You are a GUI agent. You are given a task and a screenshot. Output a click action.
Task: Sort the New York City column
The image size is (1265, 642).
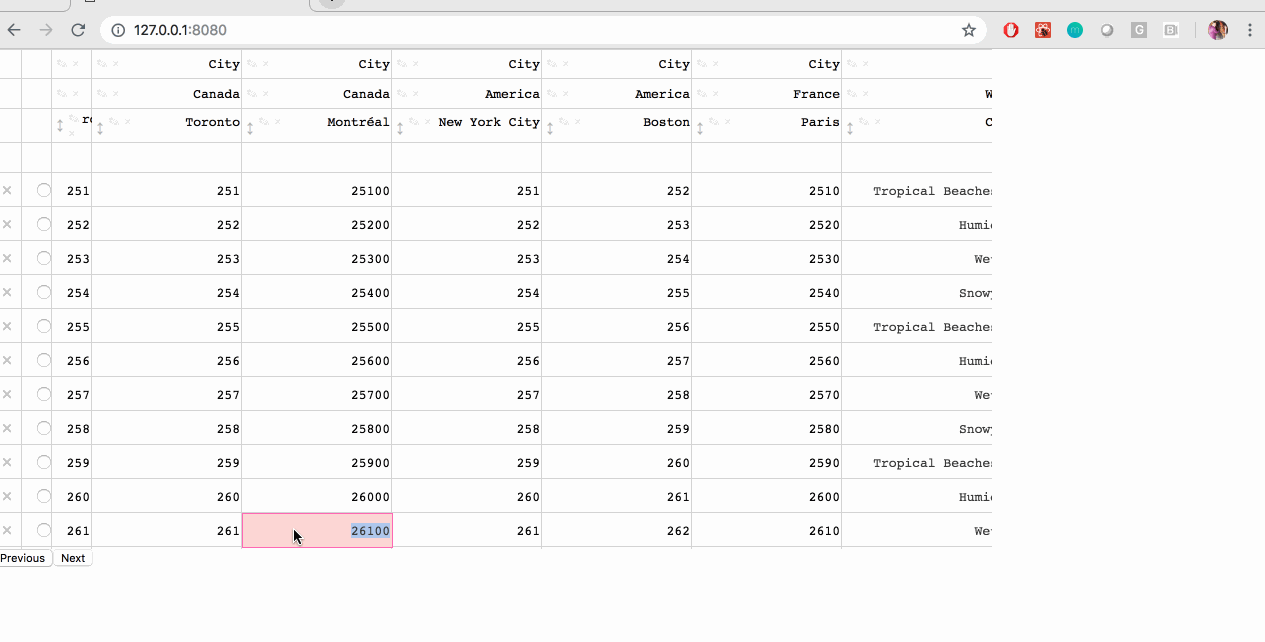(400, 127)
